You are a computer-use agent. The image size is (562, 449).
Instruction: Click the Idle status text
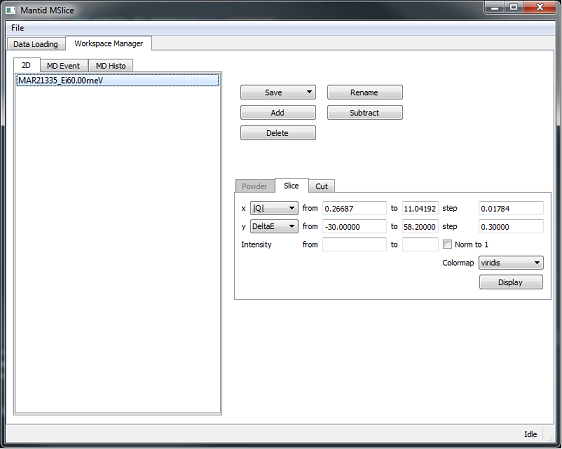click(530, 434)
